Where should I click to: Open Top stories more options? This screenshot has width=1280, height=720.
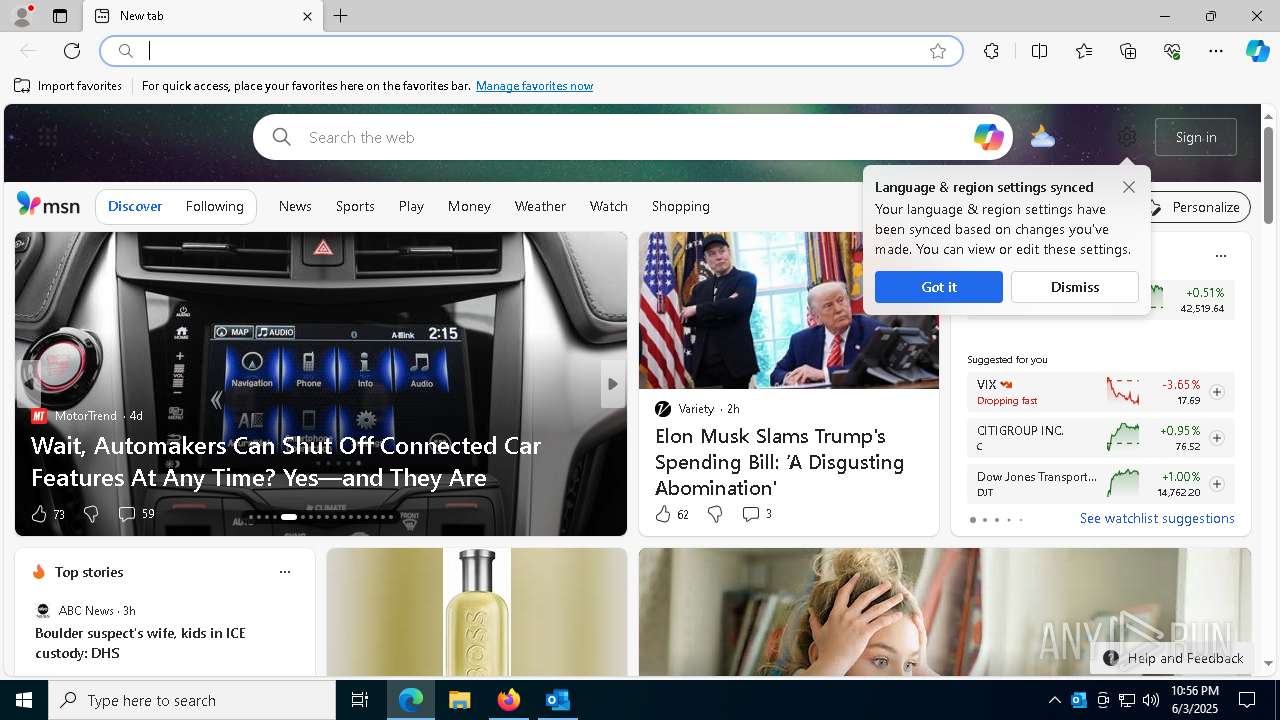click(x=285, y=572)
